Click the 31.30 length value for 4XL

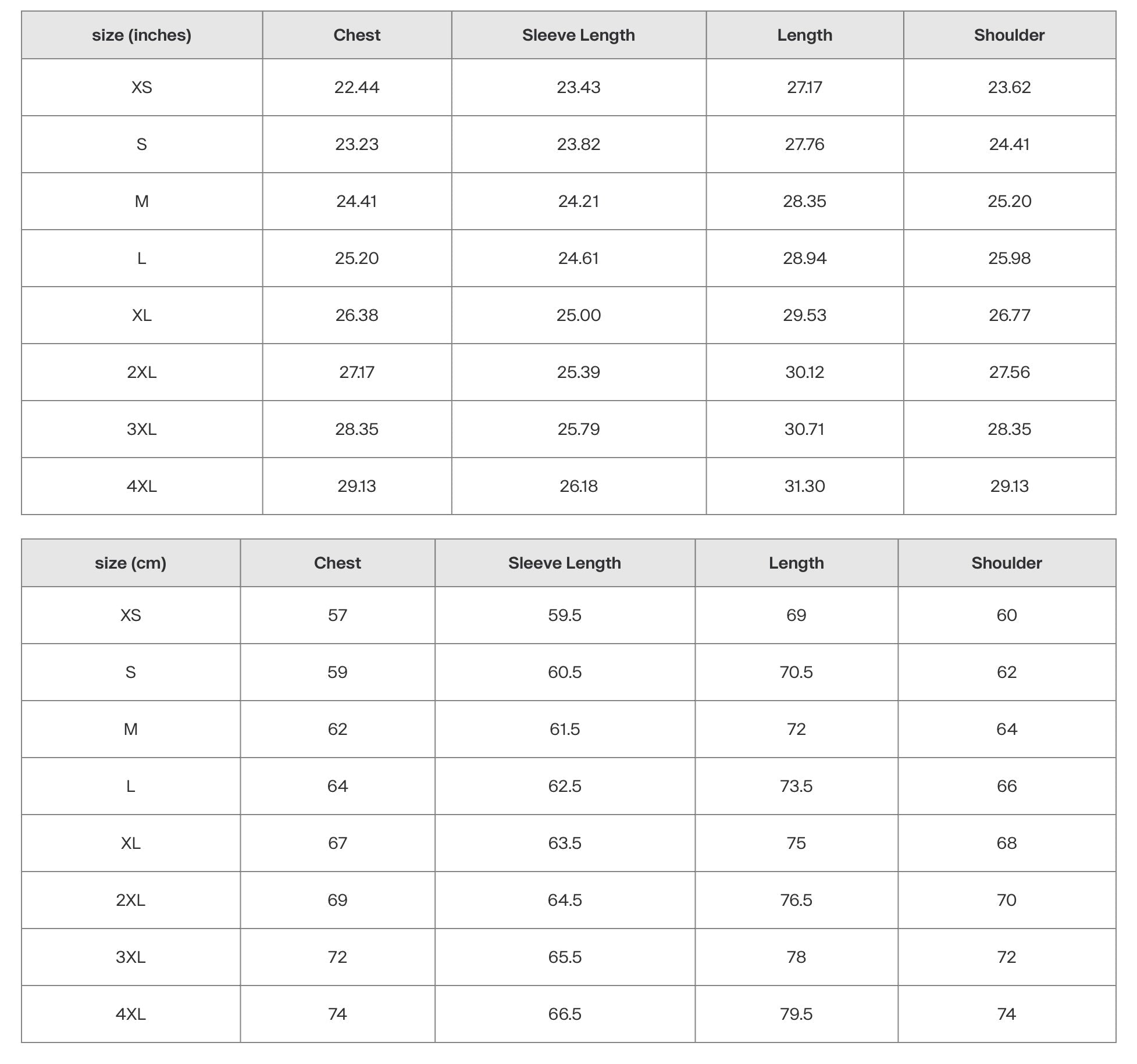pos(804,486)
